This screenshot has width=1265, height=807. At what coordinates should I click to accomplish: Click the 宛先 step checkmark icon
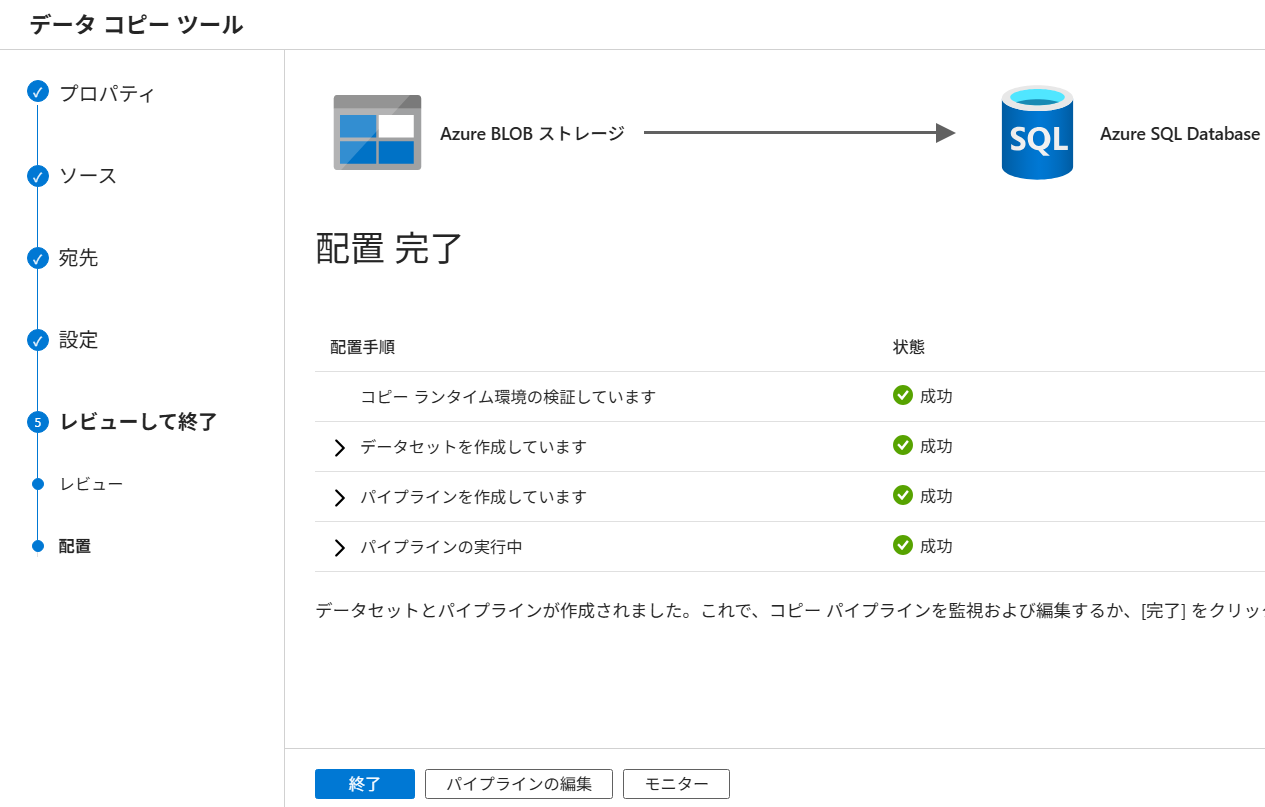(37, 258)
